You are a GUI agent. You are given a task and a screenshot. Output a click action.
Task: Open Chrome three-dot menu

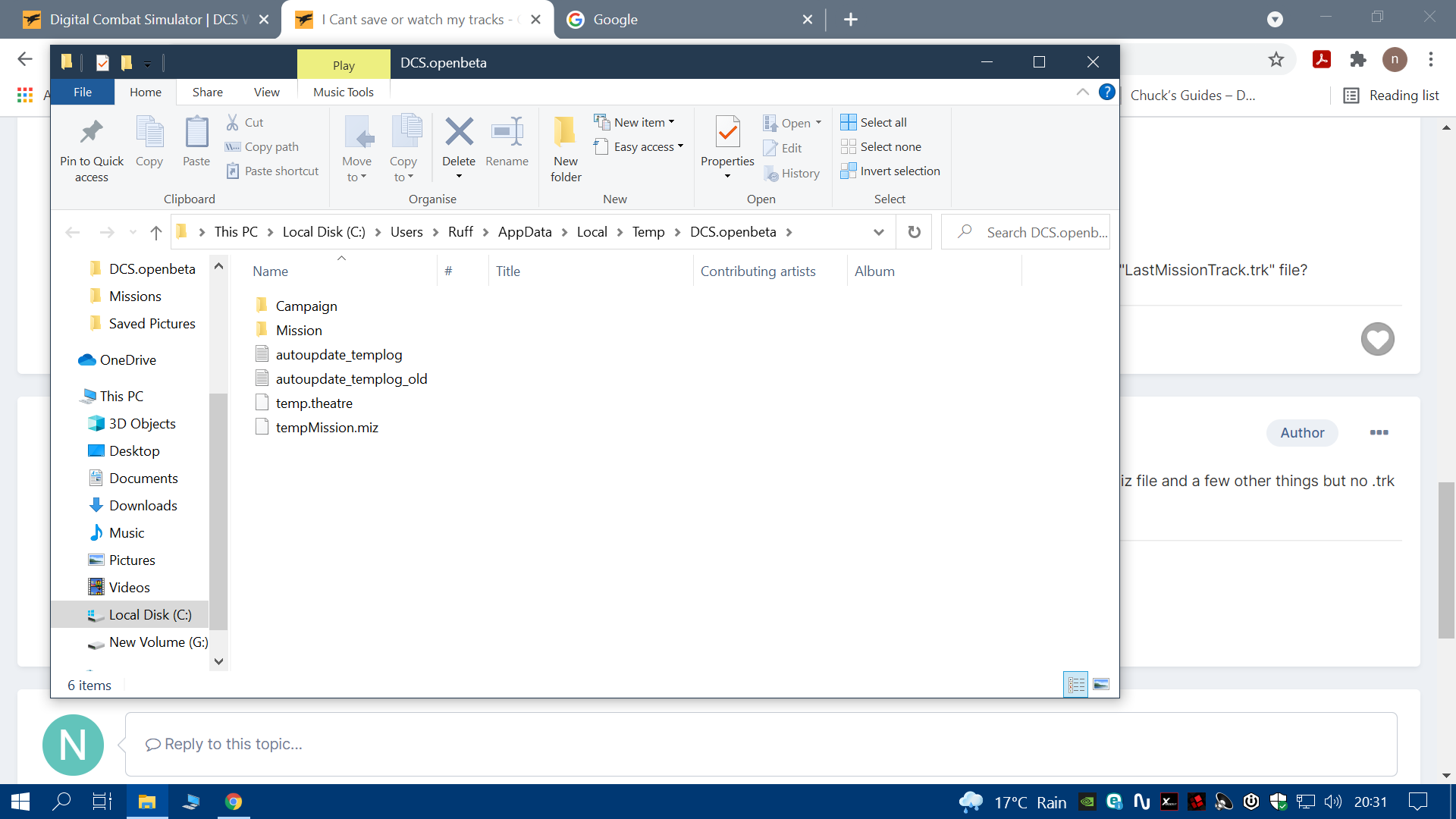pos(1430,59)
